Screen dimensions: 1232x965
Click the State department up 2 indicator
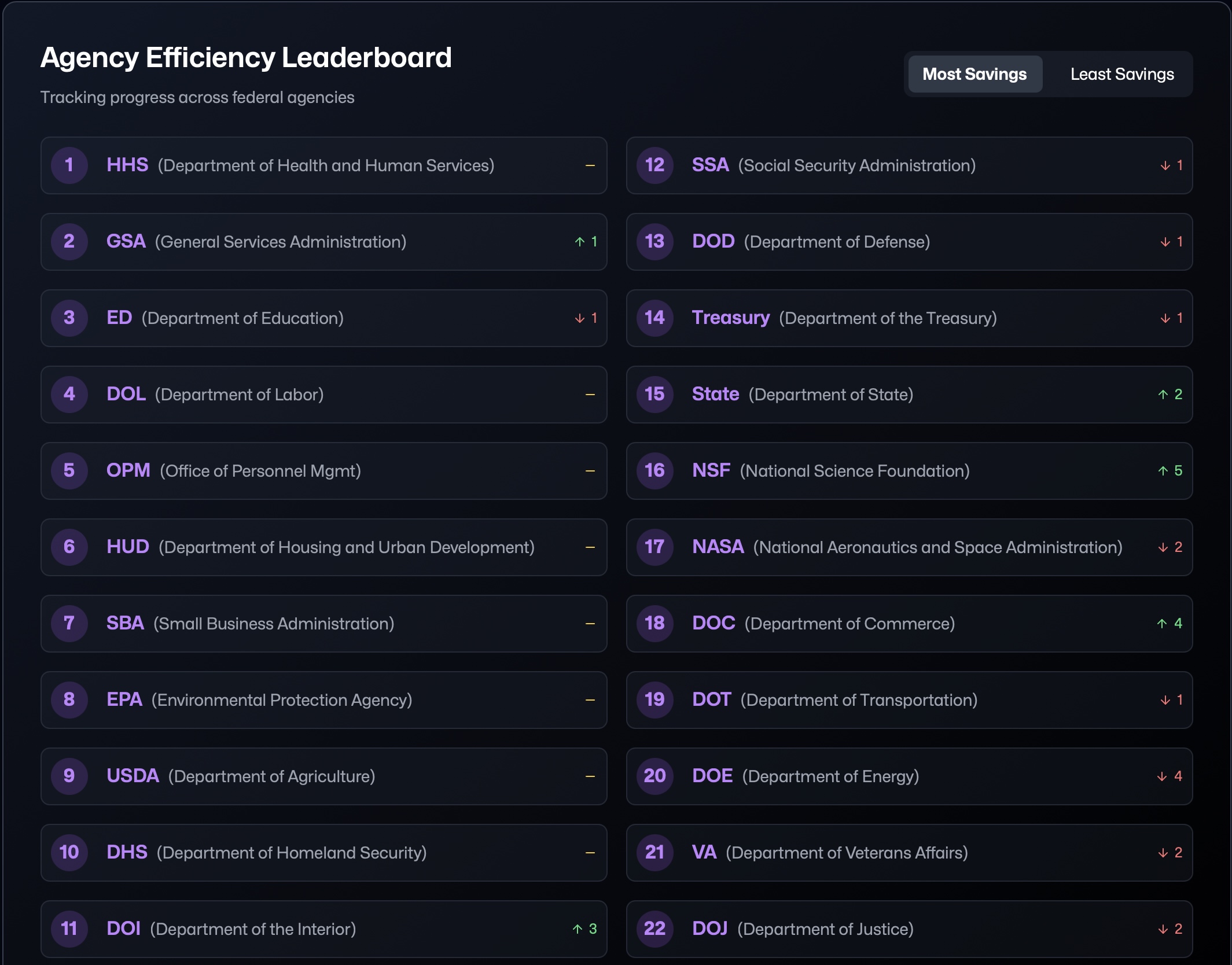1170,395
